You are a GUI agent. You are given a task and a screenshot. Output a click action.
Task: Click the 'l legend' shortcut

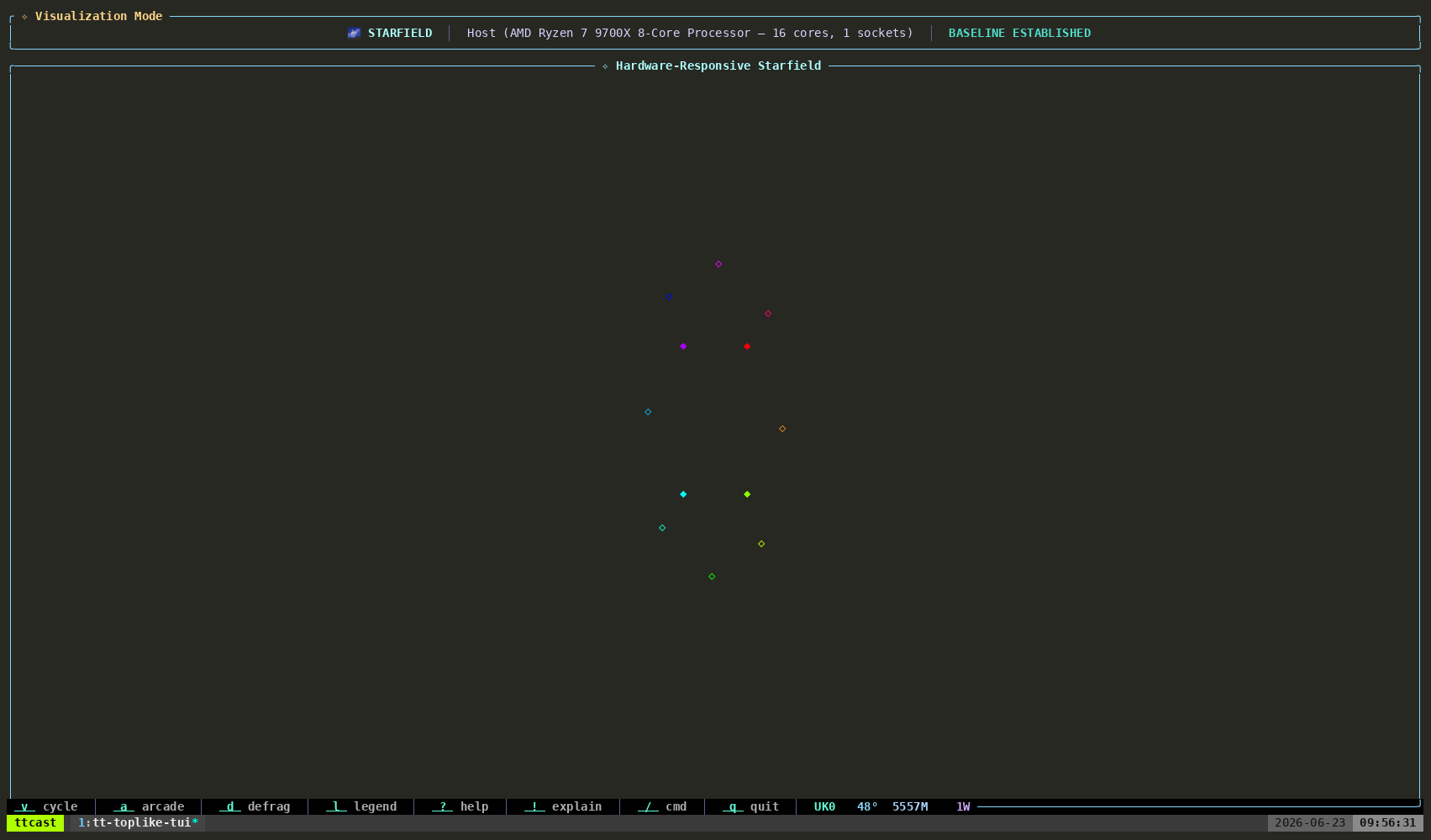[x=361, y=806]
